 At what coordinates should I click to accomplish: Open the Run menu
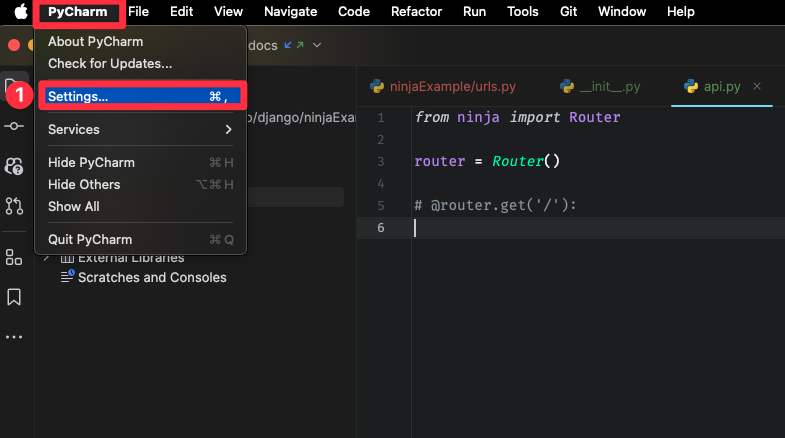coord(475,12)
